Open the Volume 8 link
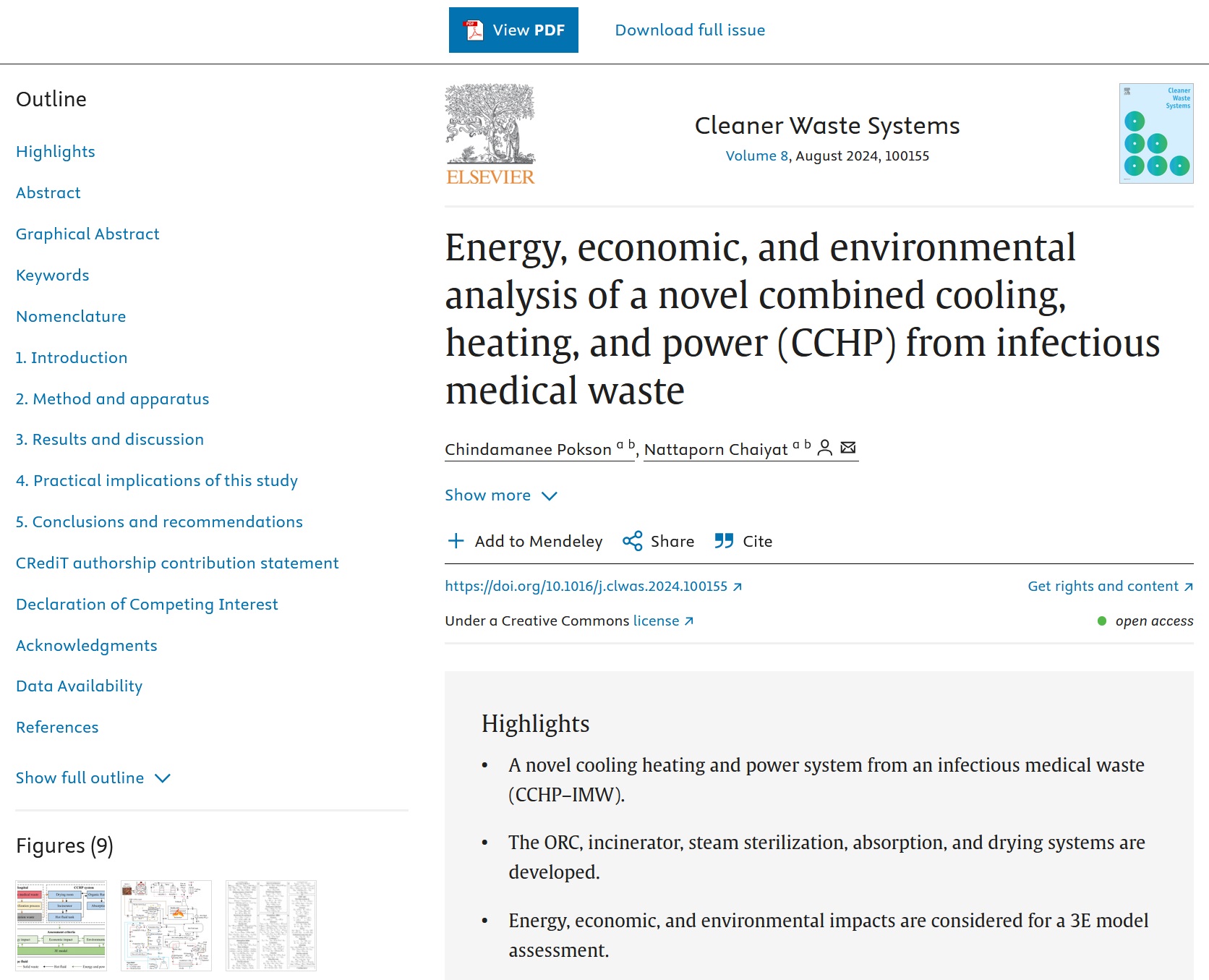This screenshot has width=1209, height=980. (x=756, y=156)
